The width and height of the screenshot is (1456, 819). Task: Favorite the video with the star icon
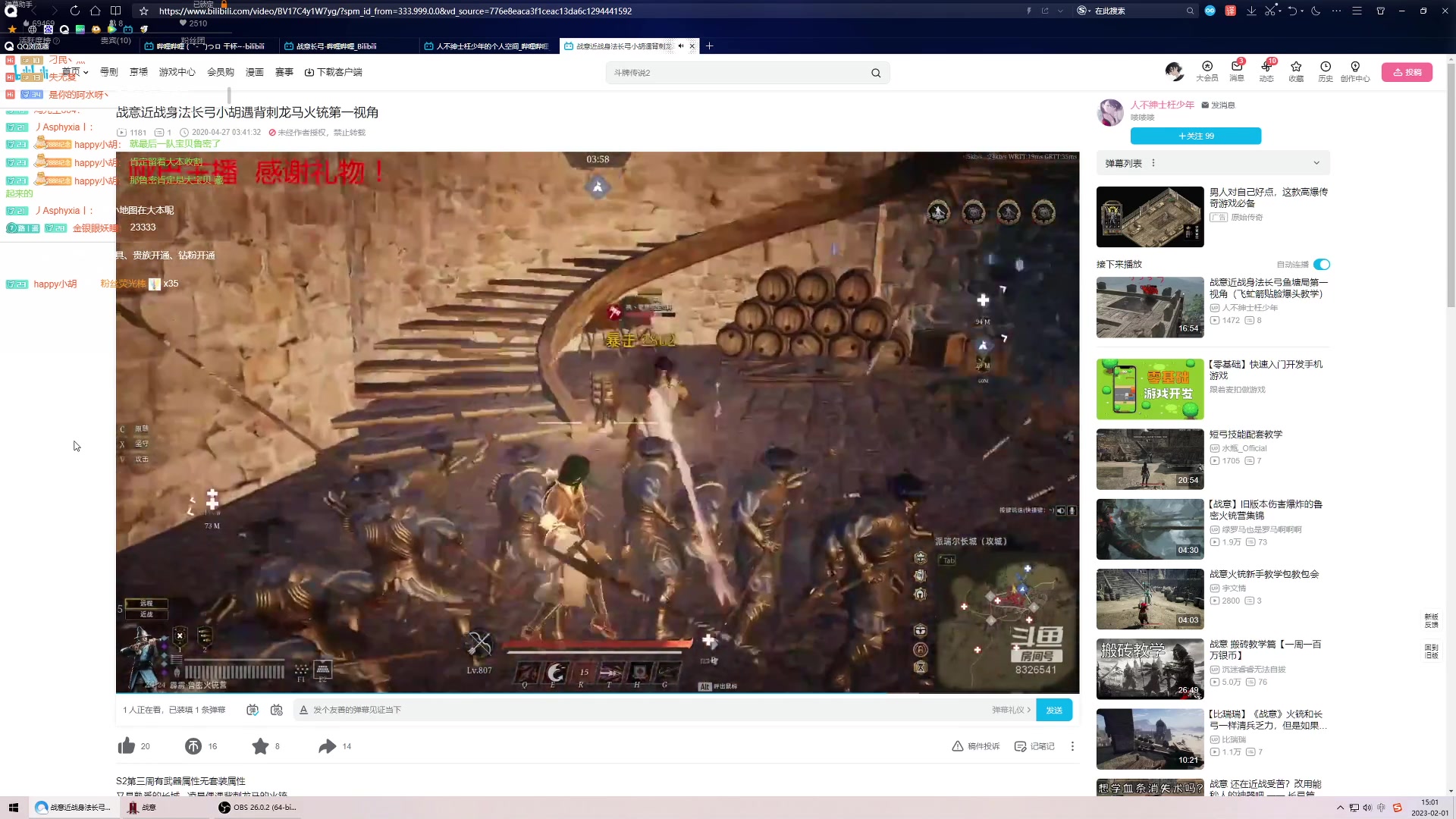coord(260,746)
